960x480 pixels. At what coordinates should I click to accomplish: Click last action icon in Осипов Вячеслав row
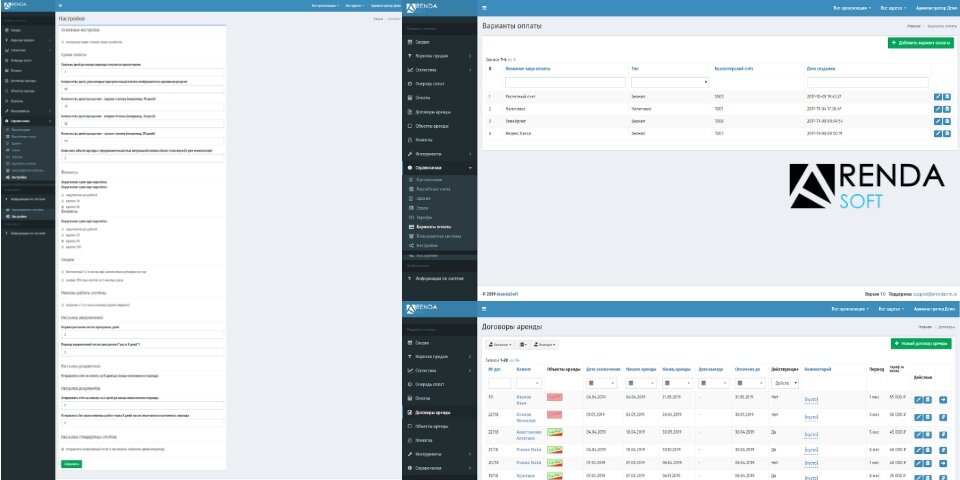[943, 418]
